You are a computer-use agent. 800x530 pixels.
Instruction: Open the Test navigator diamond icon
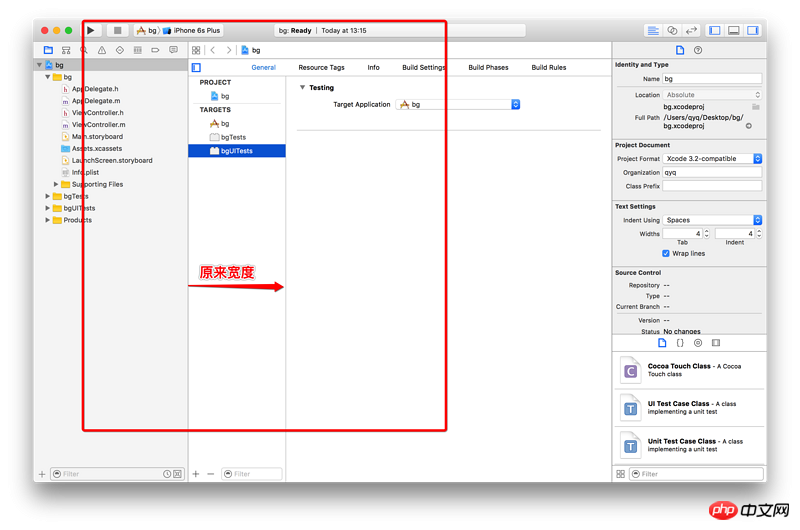click(120, 50)
